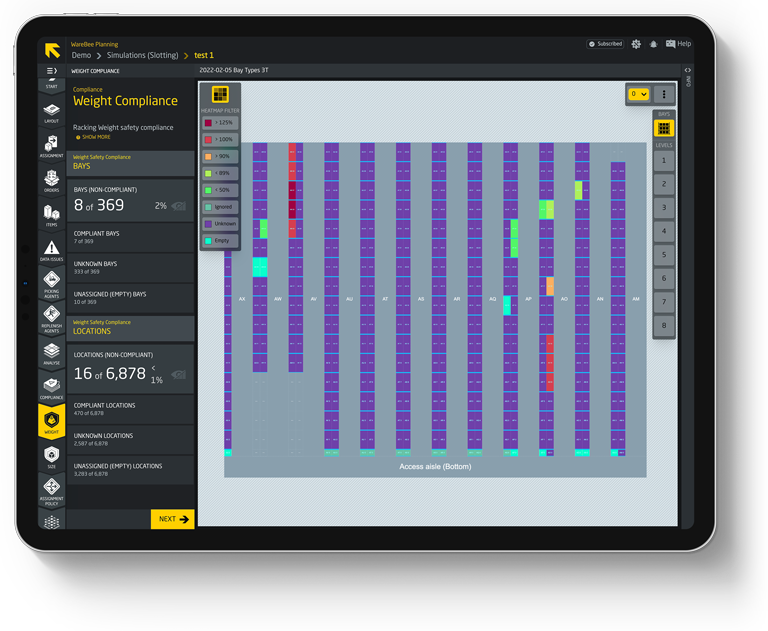This screenshot has width=768, height=631.
Task: Click the WareBee arrow logo
Action: (x=52, y=50)
